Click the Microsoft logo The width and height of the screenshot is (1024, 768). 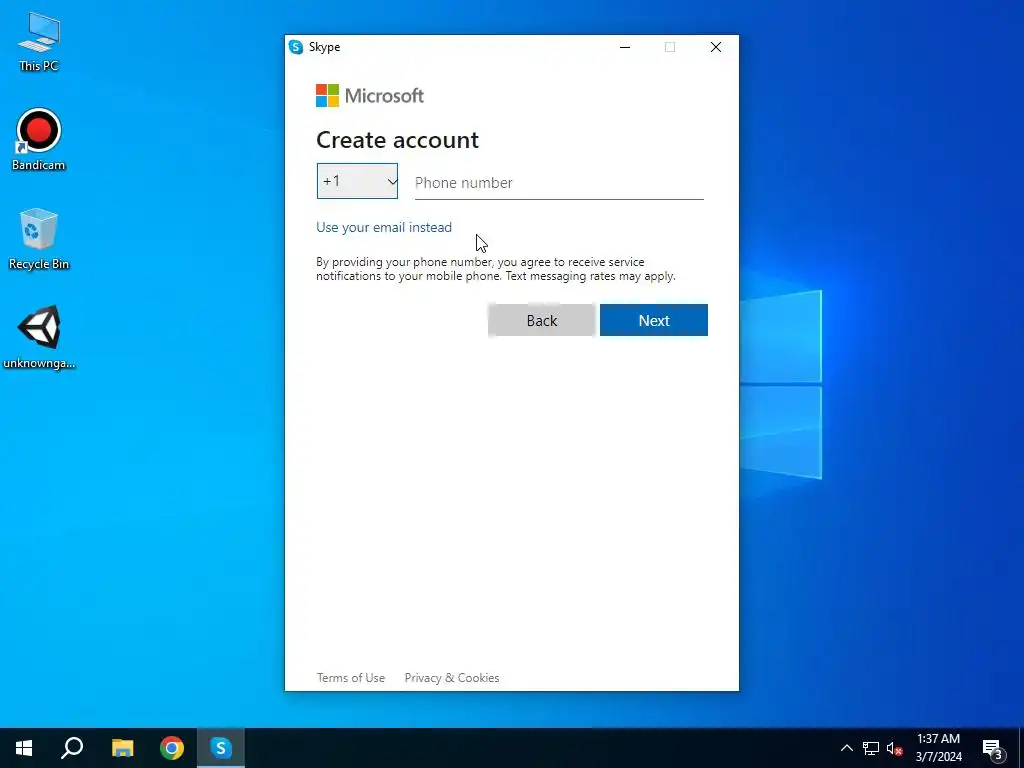pyautogui.click(x=370, y=95)
